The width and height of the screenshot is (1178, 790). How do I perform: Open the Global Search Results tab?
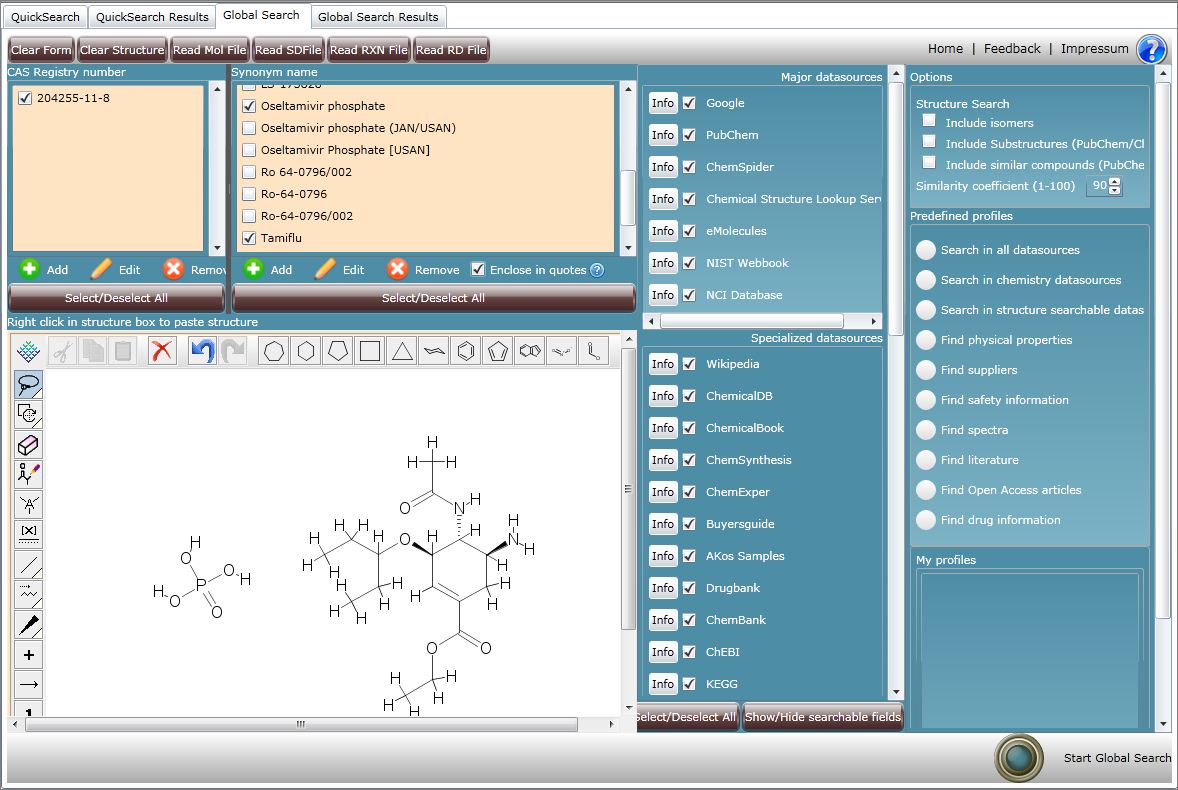(378, 17)
